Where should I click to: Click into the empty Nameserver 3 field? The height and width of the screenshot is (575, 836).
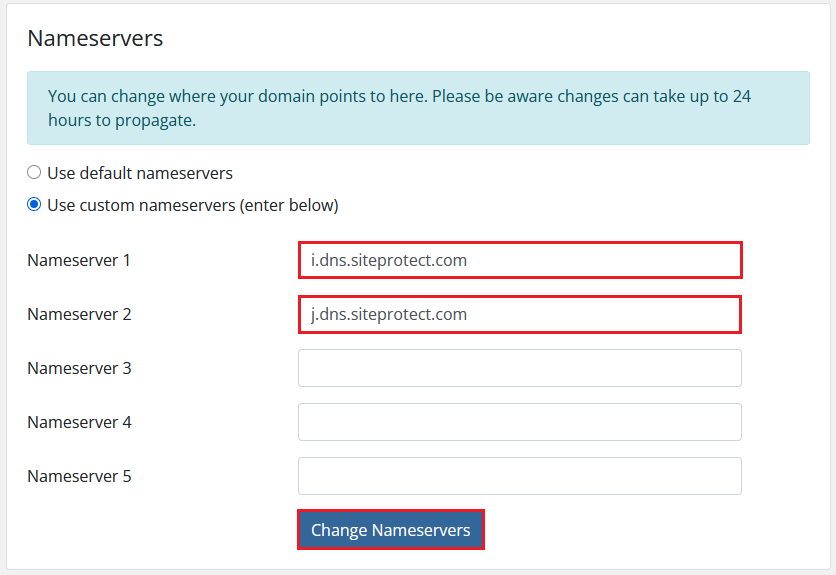519,368
